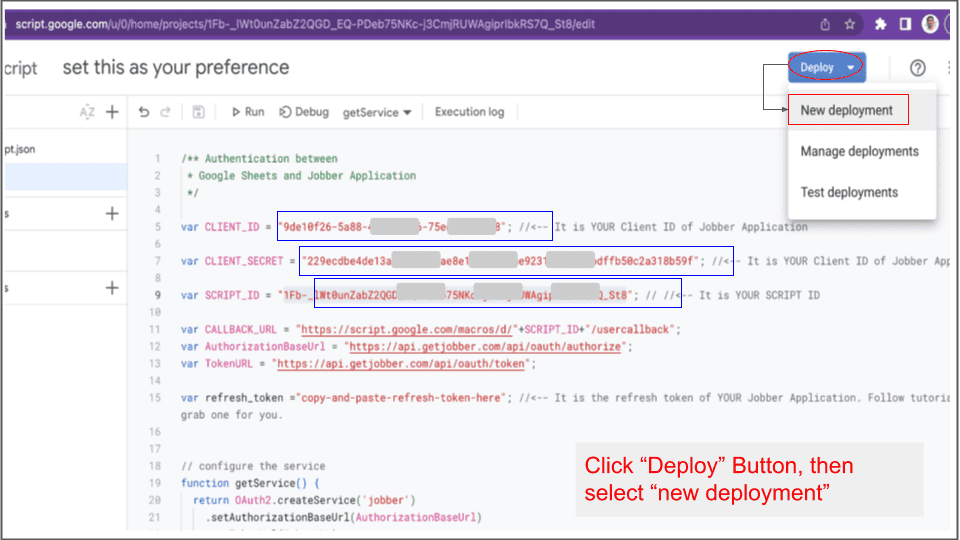Viewport: 960px width, 540px height.
Task: Bookmark page with the star icon
Action: [x=850, y=24]
